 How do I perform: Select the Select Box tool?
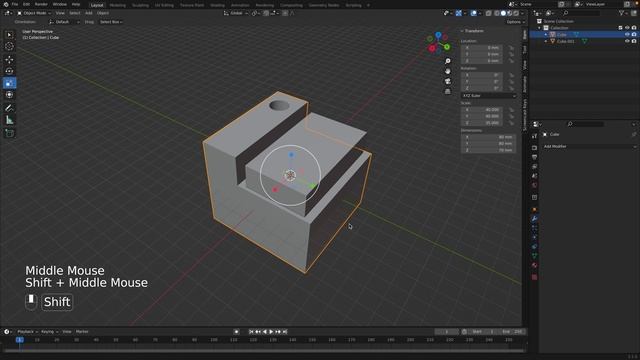(x=9, y=35)
